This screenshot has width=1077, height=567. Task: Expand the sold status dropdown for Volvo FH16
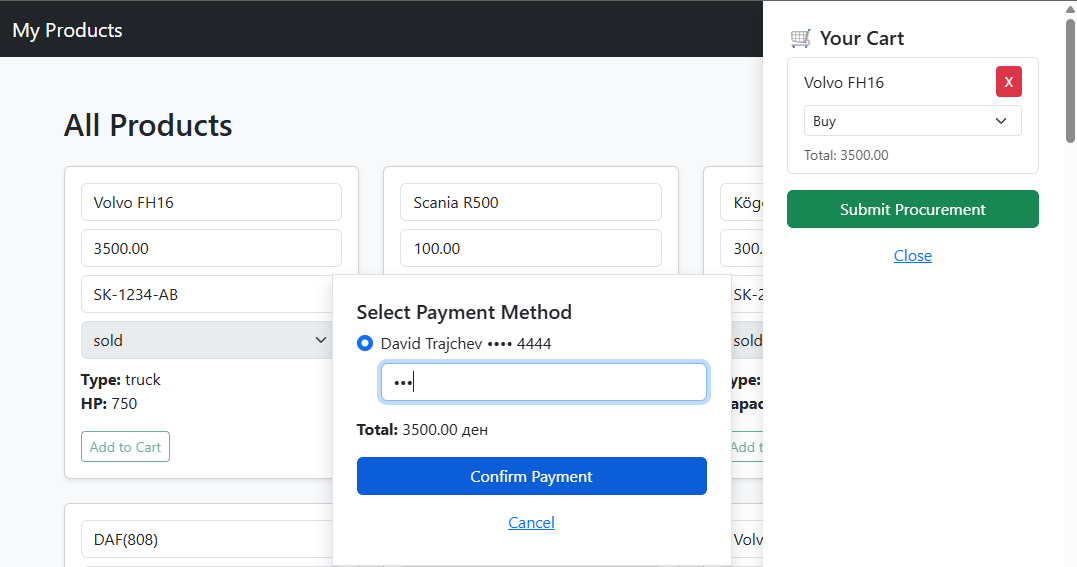coord(210,340)
